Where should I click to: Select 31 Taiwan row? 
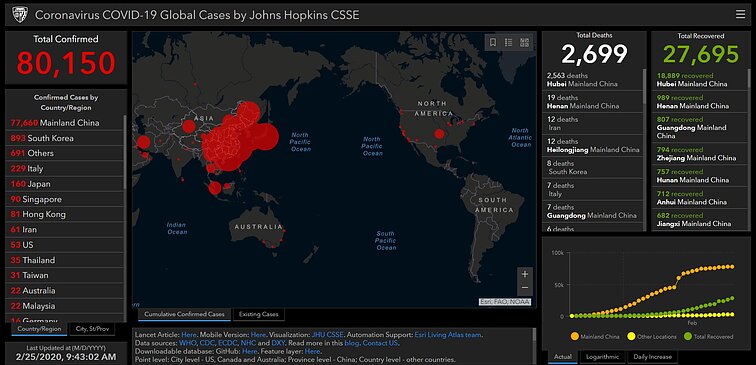point(65,275)
